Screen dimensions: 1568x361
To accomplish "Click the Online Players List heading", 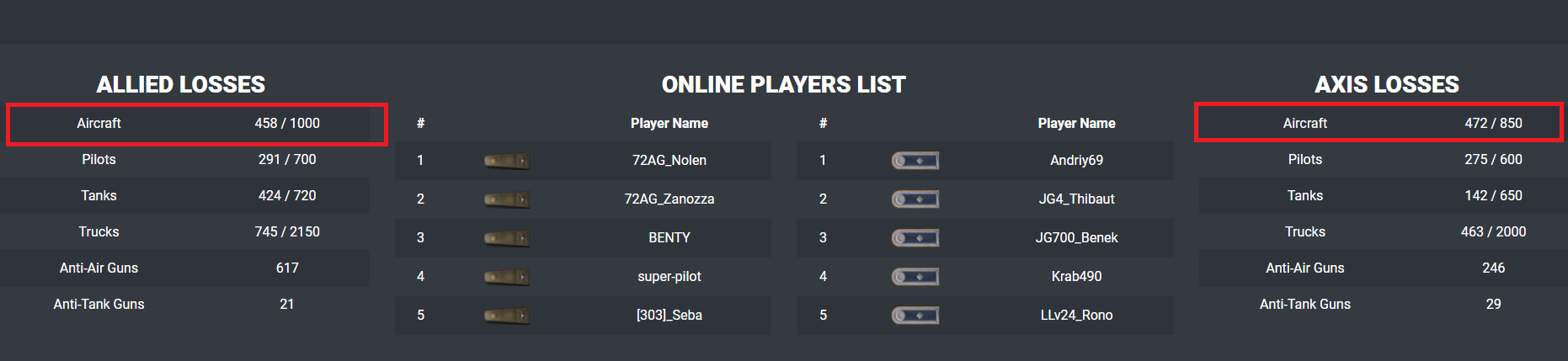I will (x=783, y=85).
